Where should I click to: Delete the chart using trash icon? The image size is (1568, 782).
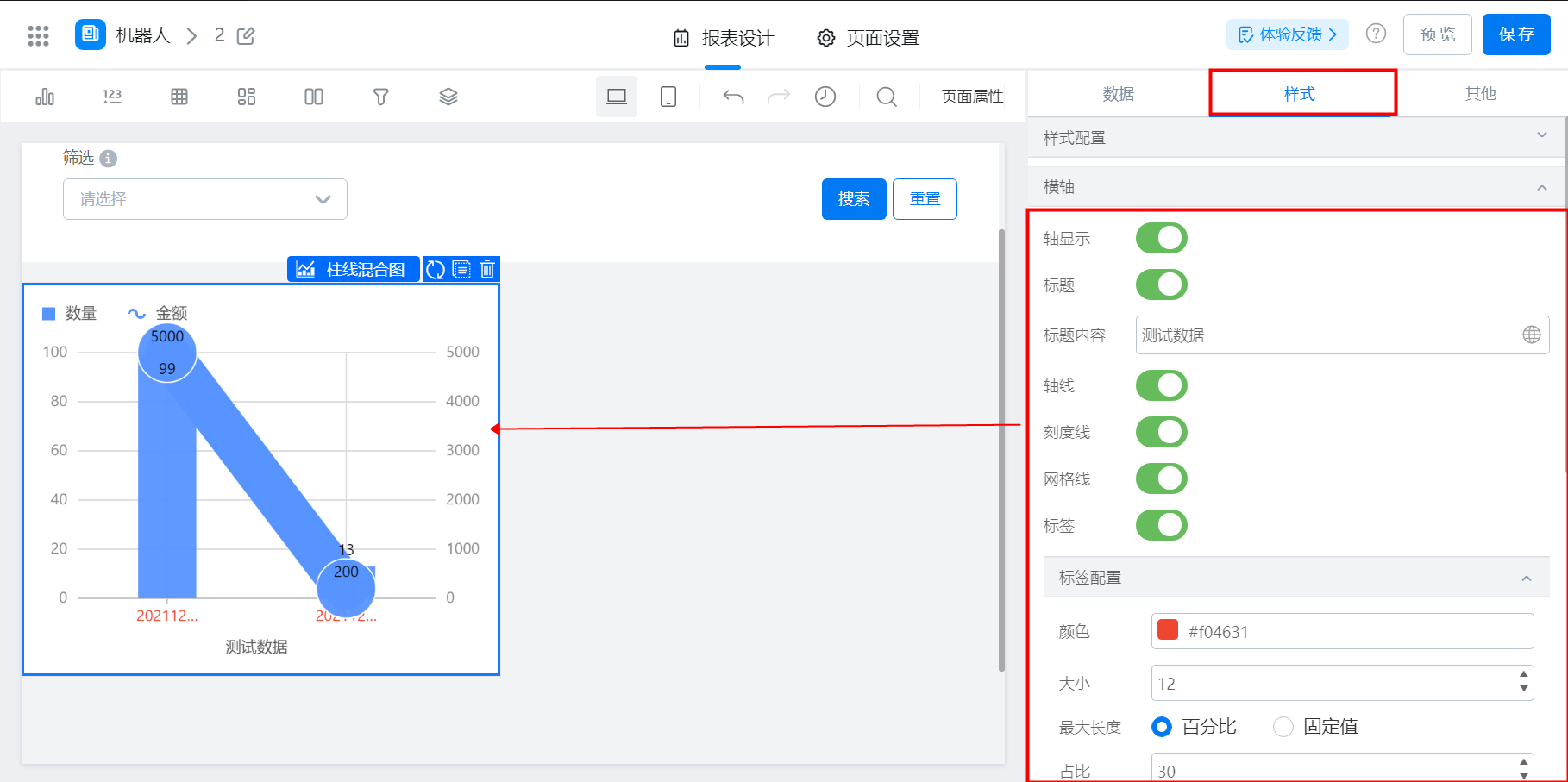point(487,270)
